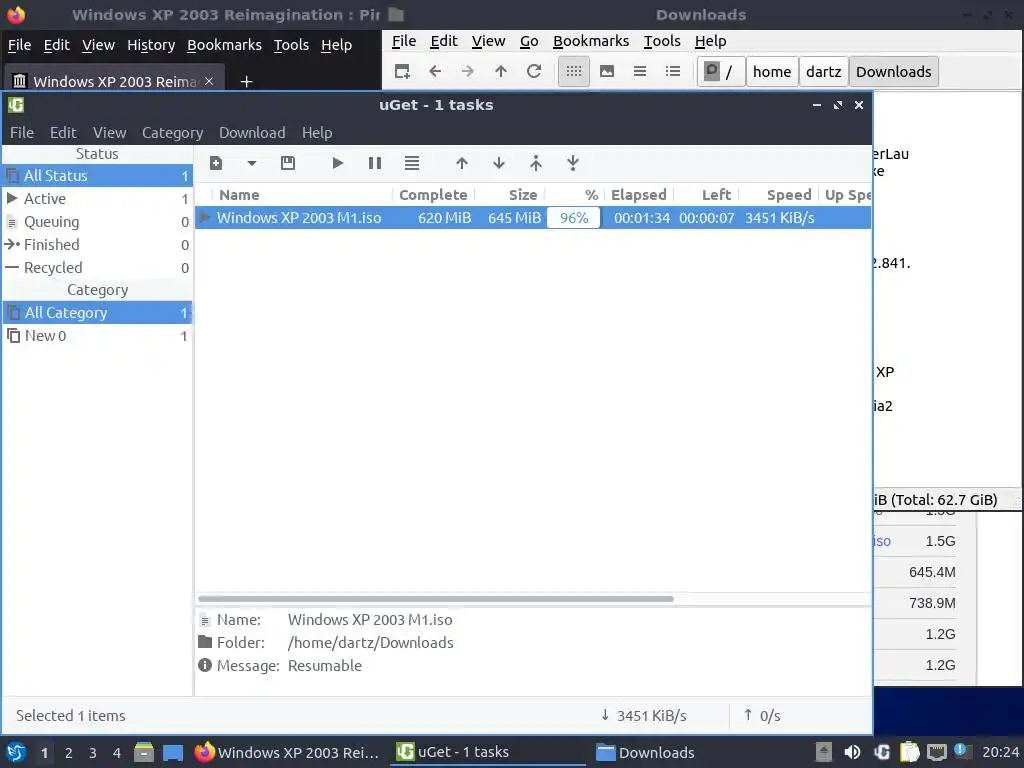Click Resumable message text

click(x=325, y=665)
